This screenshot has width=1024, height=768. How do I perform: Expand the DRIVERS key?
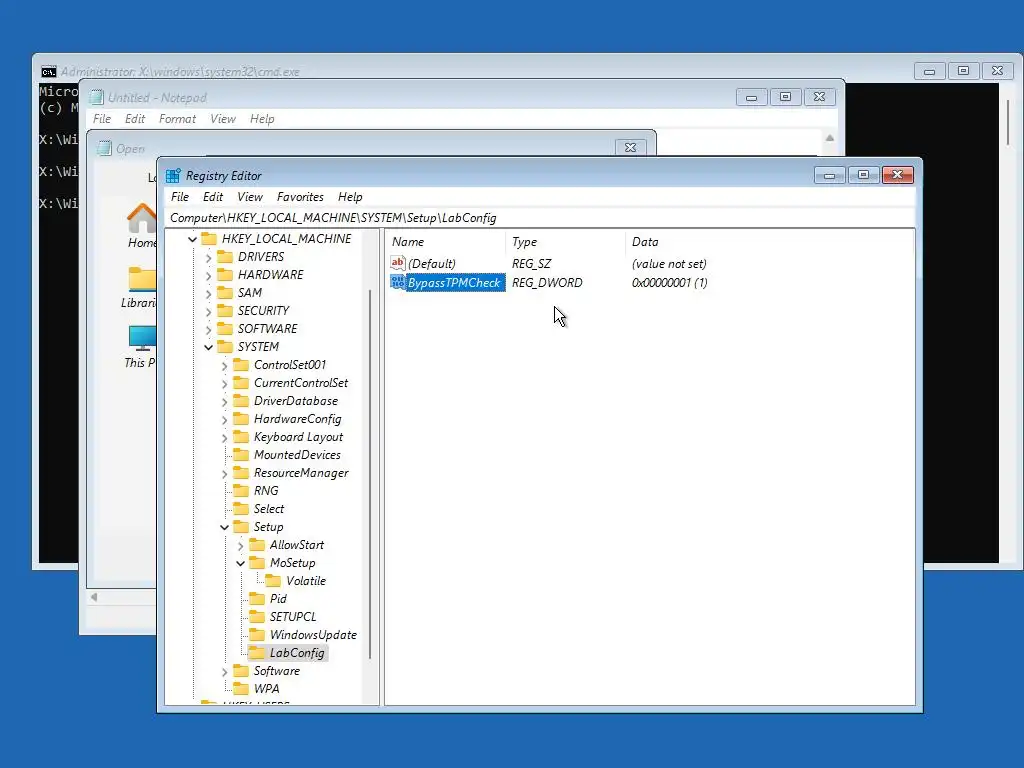(208, 257)
